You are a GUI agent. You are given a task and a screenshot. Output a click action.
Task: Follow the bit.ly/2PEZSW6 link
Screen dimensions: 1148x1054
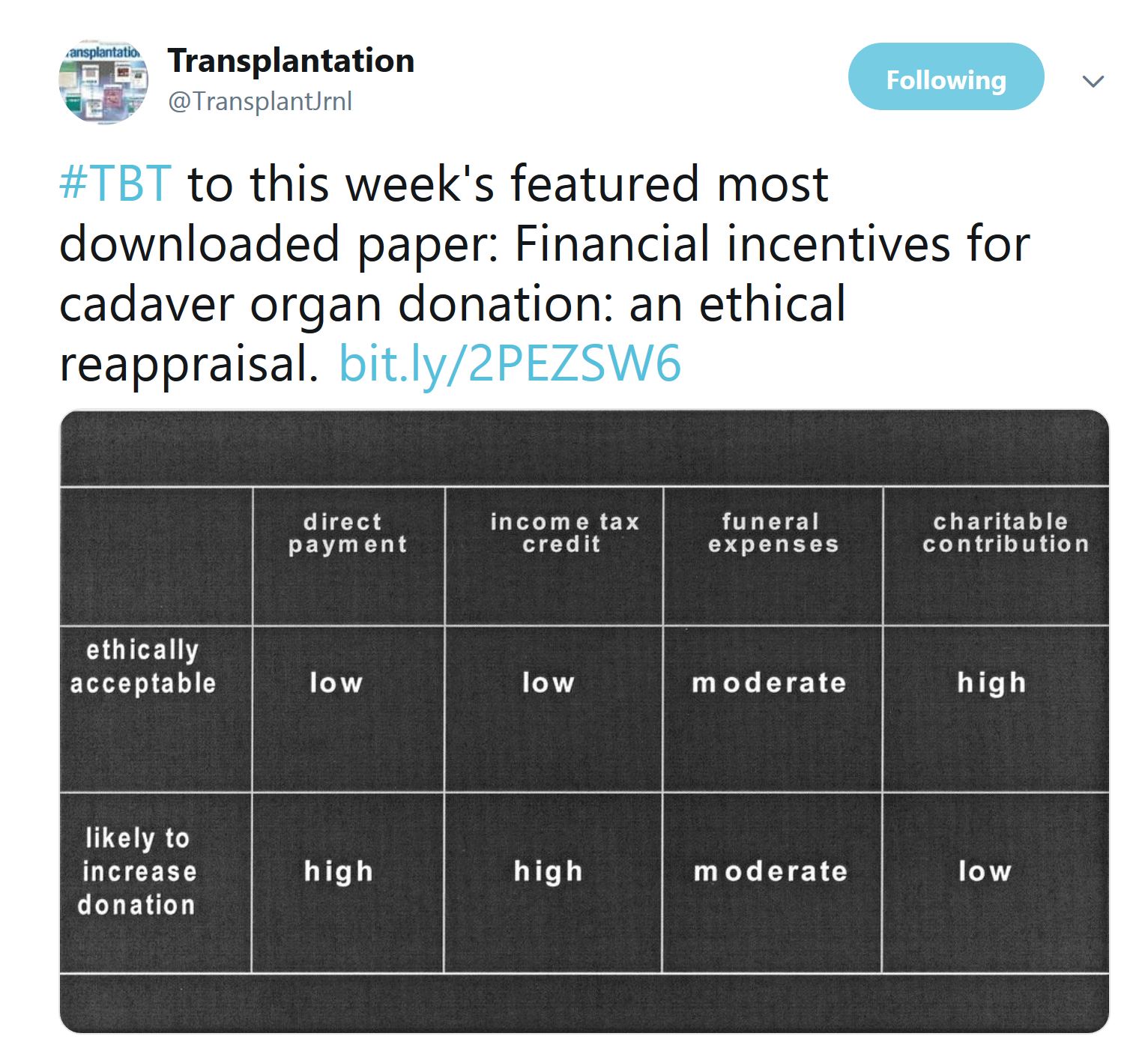510,364
